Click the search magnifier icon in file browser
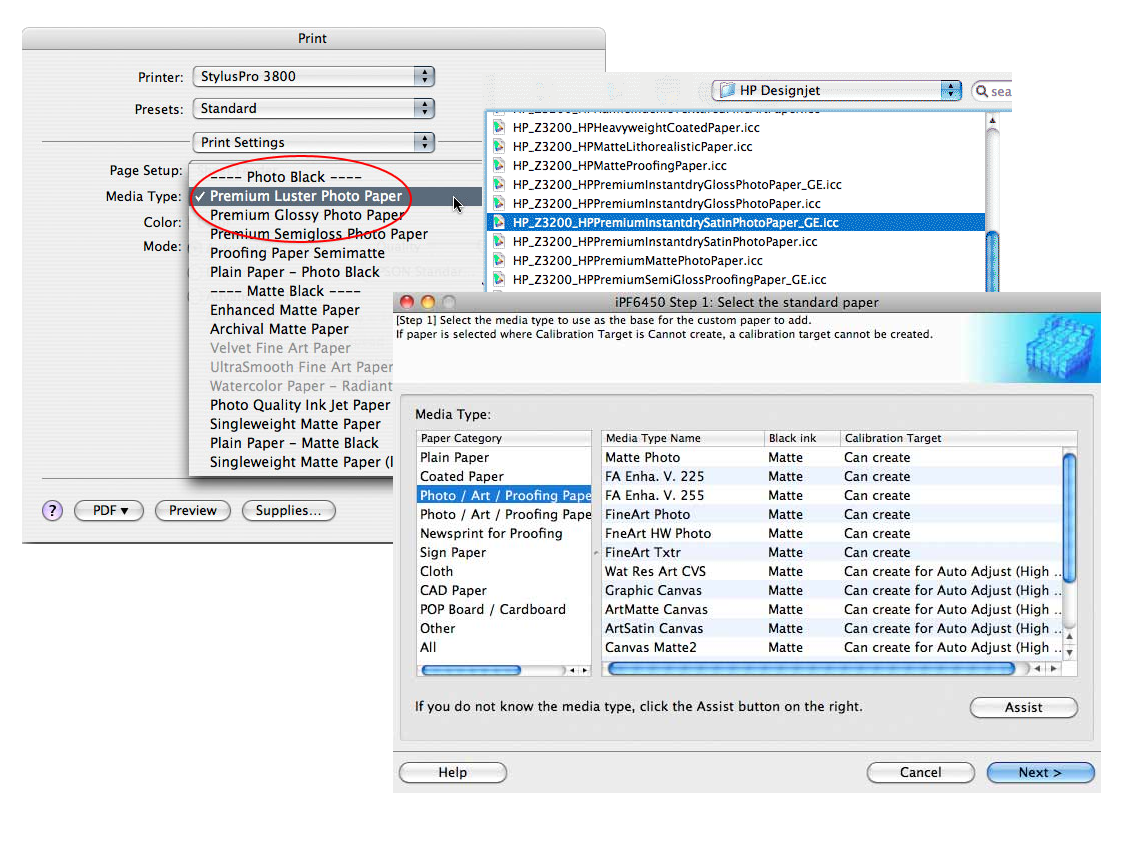The image size is (1134, 850). click(981, 91)
